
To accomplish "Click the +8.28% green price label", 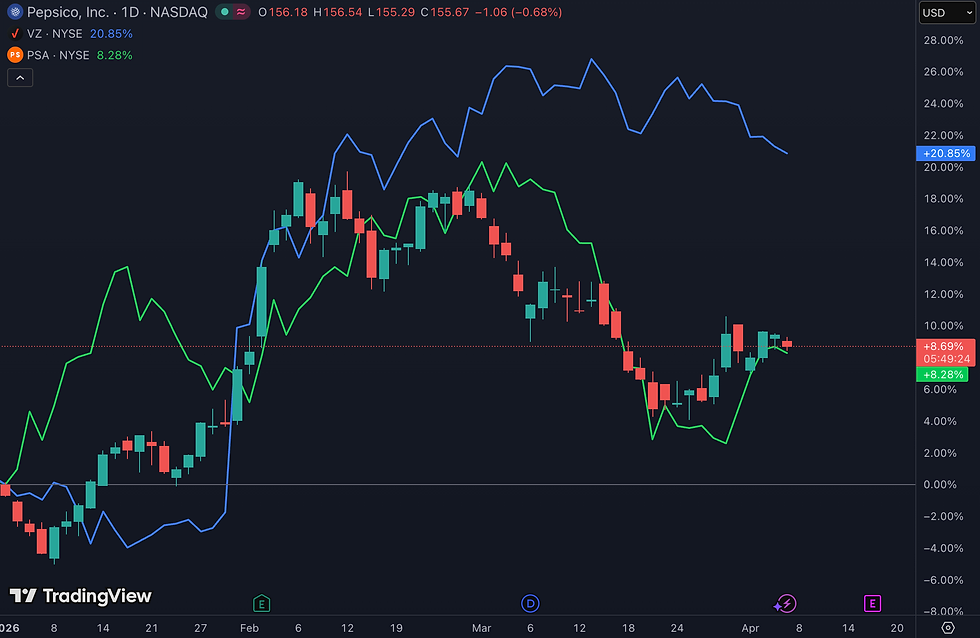I will (x=942, y=374).
